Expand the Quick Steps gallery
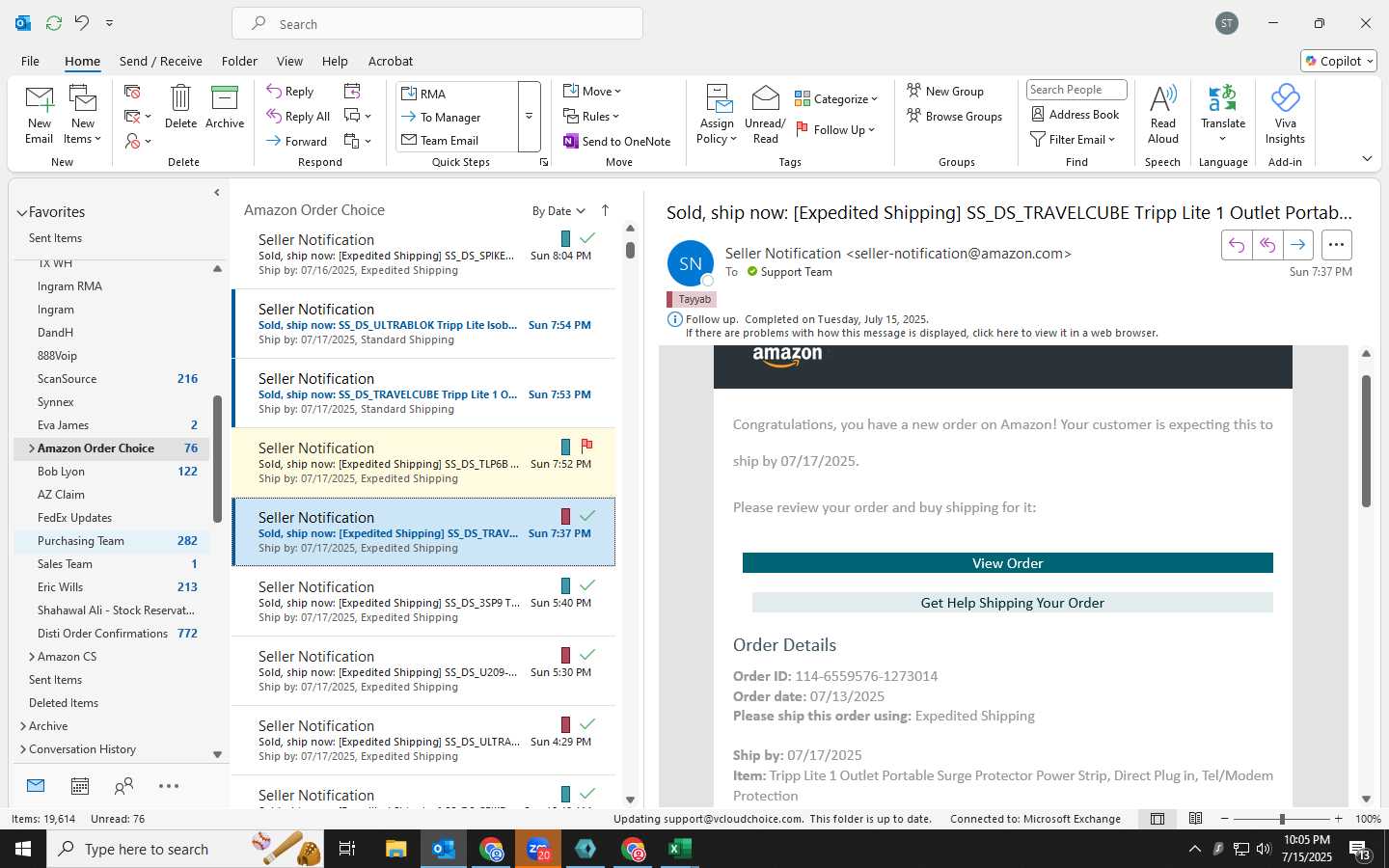Screen dimensions: 1389x868 529,117
